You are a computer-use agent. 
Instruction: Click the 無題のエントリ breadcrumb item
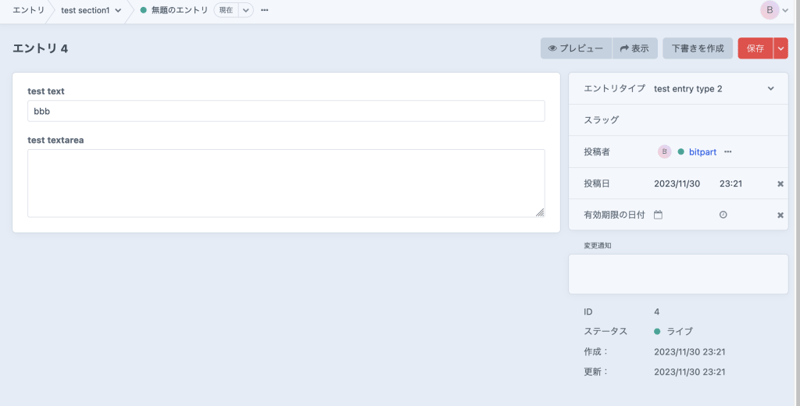point(180,10)
